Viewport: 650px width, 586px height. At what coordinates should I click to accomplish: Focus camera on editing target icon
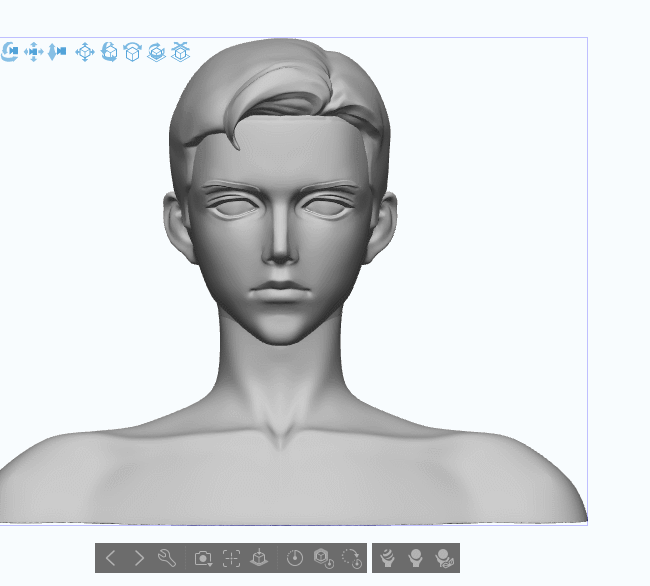pyautogui.click(x=231, y=558)
